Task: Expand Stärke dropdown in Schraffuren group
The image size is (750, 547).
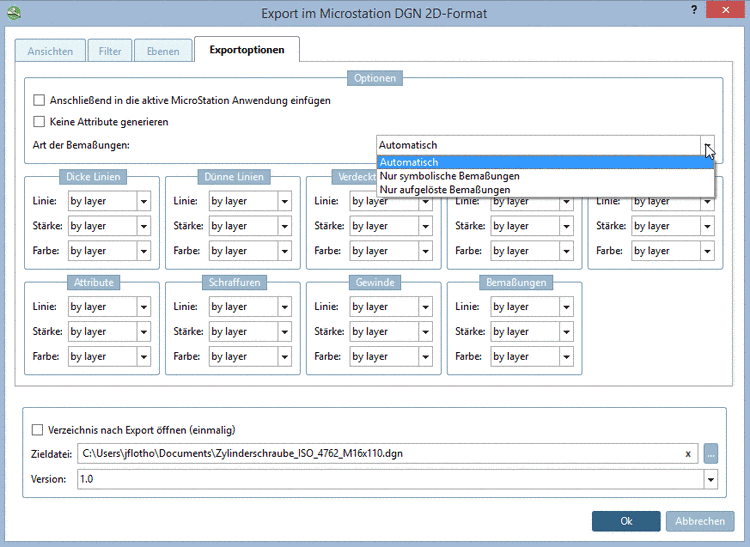Action: (x=250, y=332)
